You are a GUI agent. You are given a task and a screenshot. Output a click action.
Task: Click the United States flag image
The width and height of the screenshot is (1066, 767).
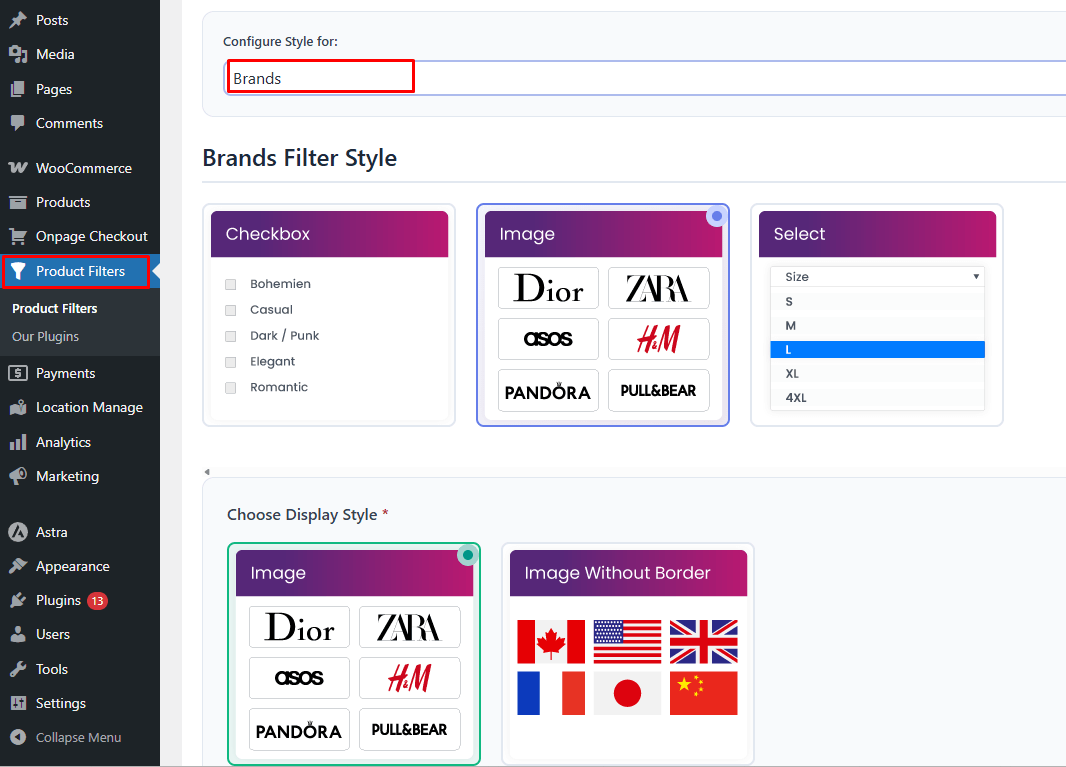(627, 641)
